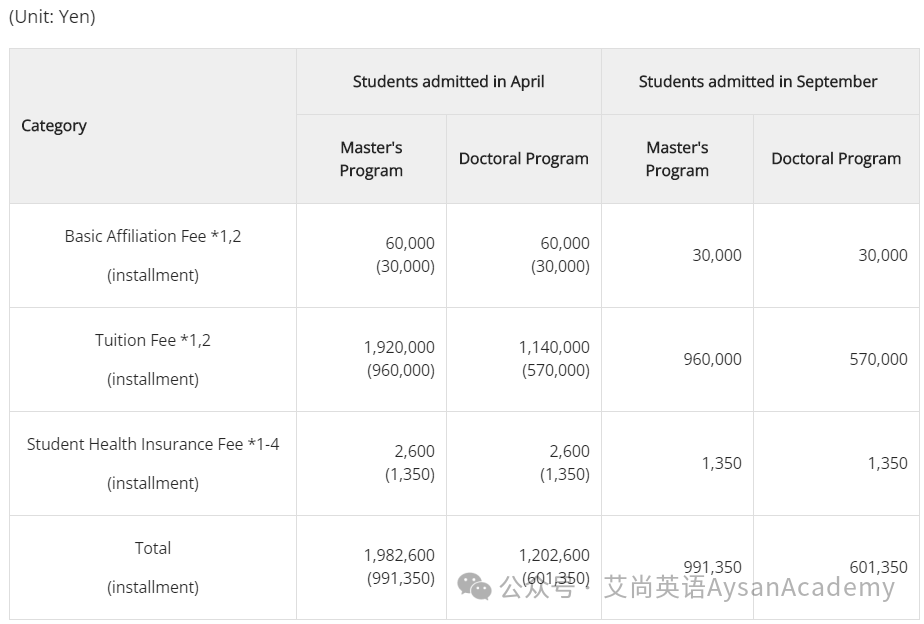Click the AysanAcademy watermark text

coord(800,587)
